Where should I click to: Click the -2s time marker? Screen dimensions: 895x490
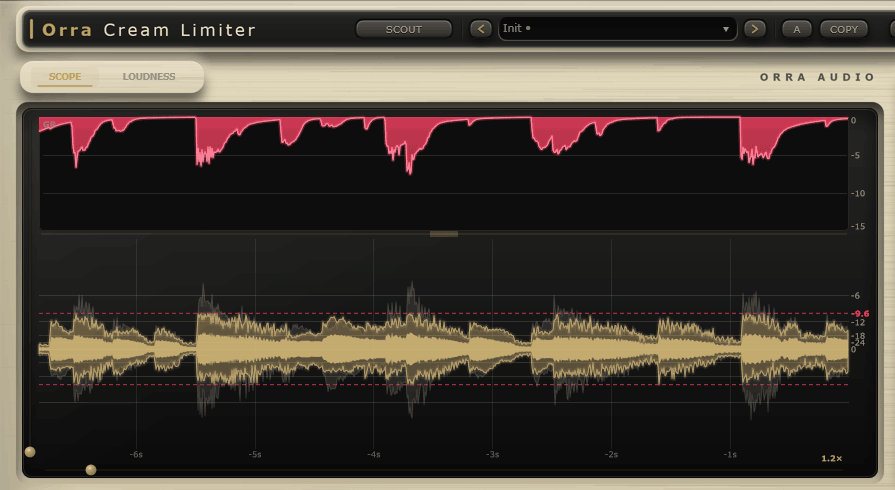[611, 455]
